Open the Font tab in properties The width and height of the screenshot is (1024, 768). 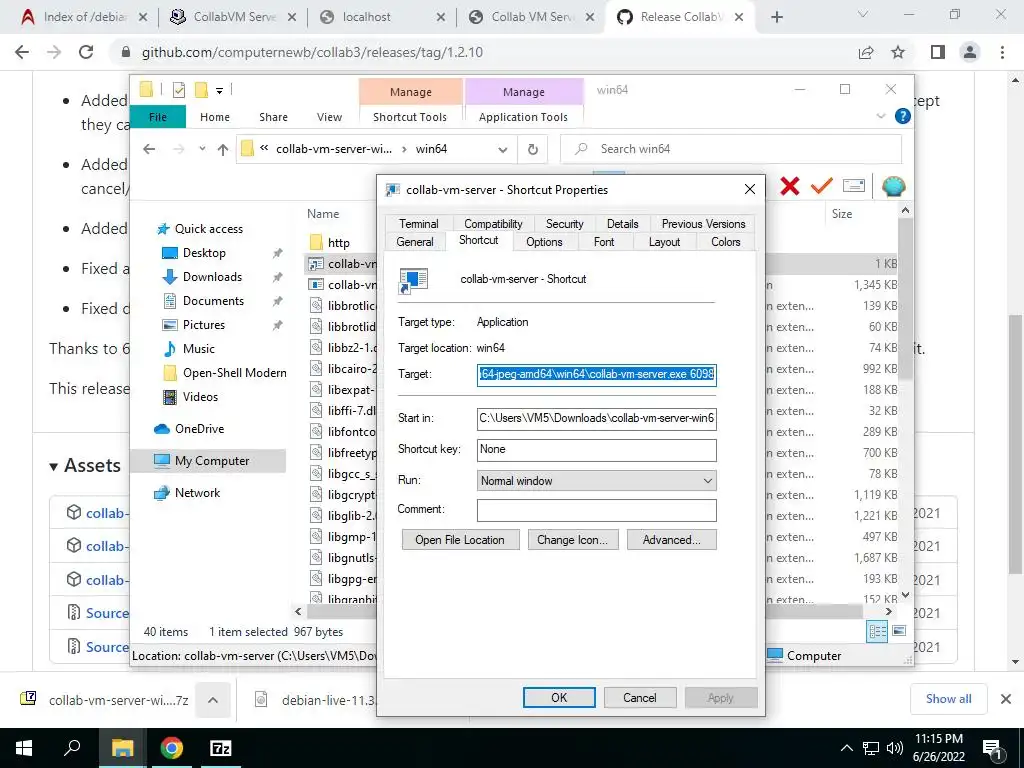603,242
